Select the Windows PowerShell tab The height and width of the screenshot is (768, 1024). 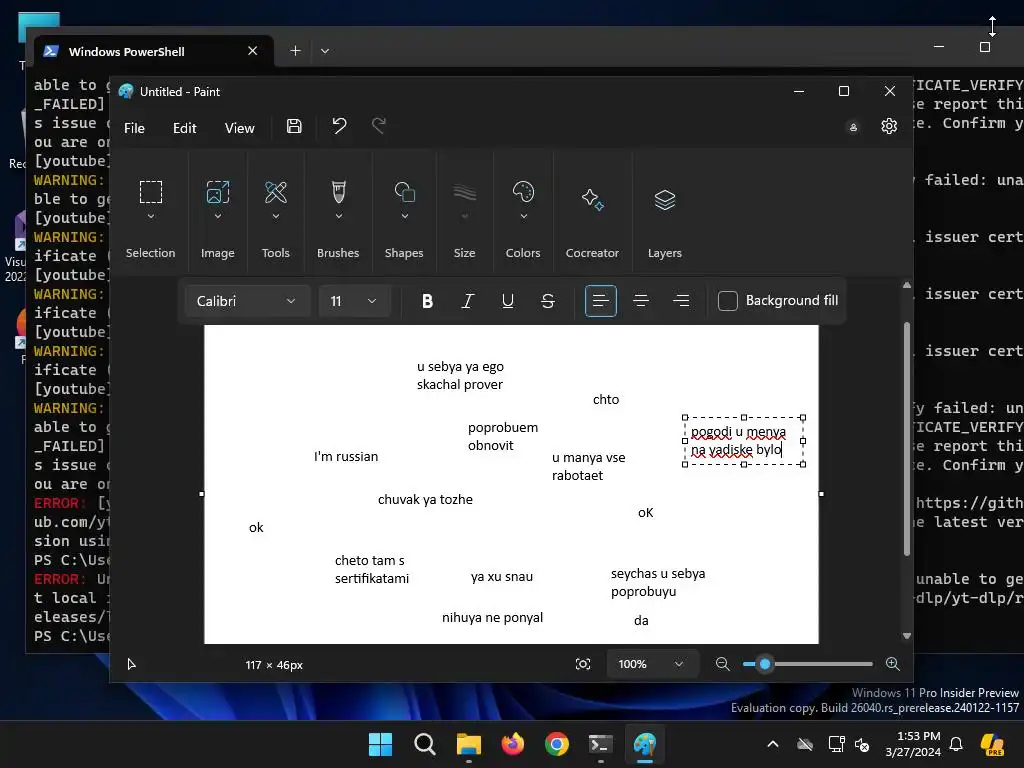click(153, 52)
